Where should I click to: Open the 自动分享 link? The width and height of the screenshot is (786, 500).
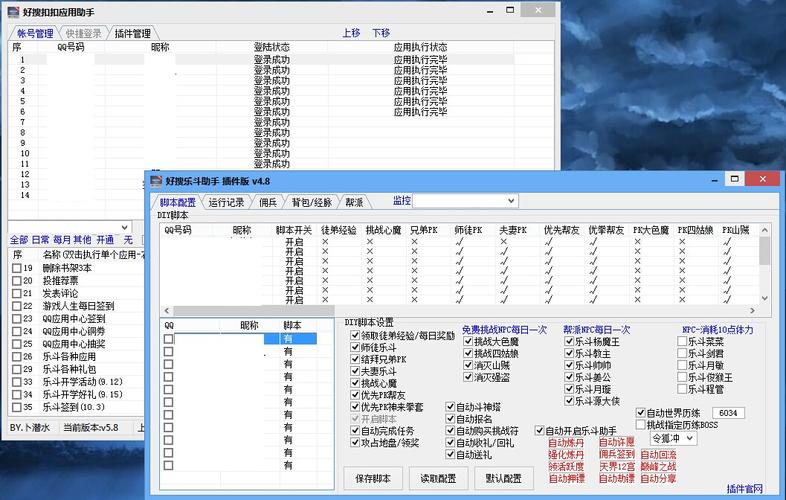click(x=658, y=478)
